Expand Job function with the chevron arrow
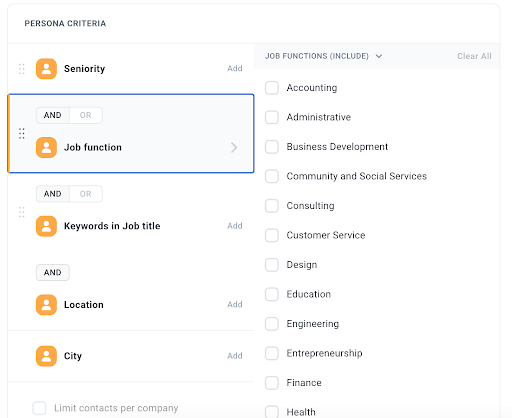Screen dimensions: 512x418 pyautogui.click(x=234, y=147)
